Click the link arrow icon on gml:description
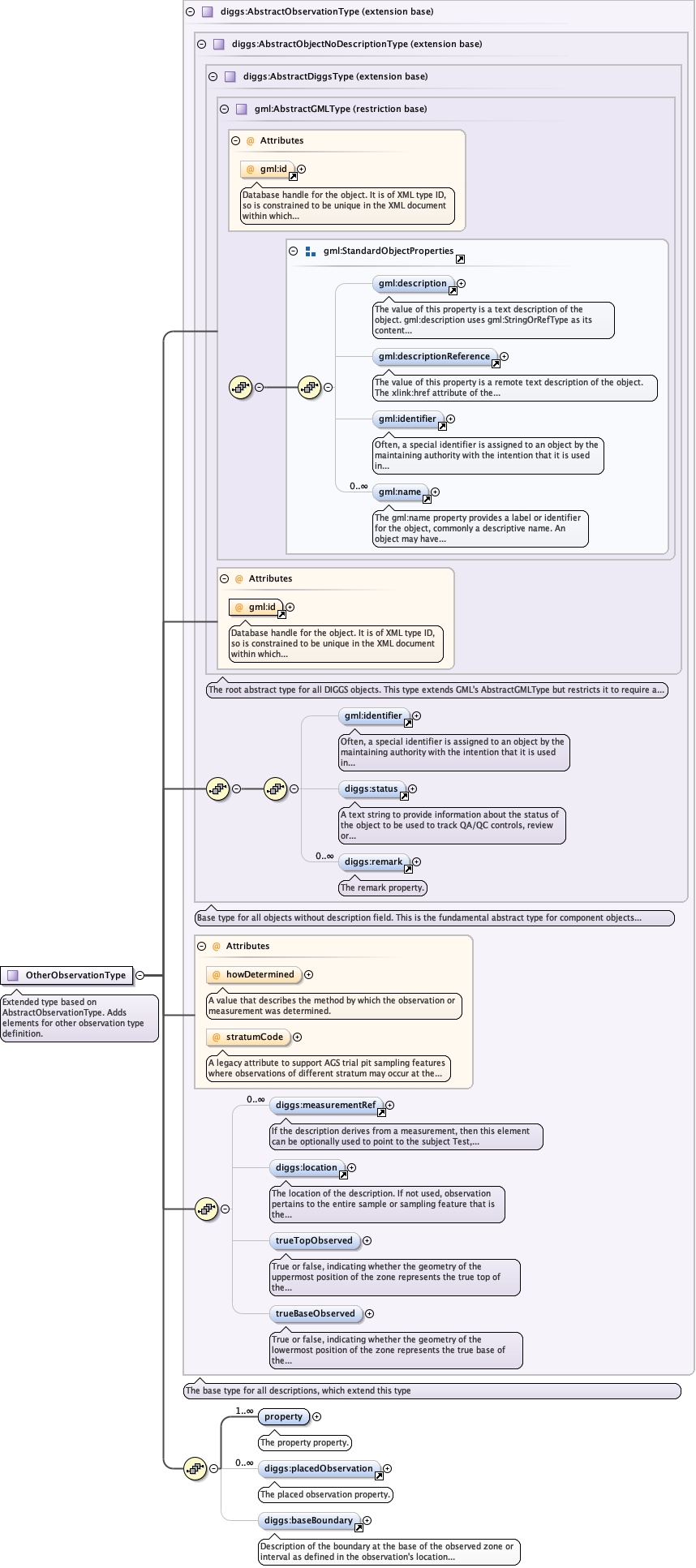696x1568 pixels. click(x=453, y=290)
